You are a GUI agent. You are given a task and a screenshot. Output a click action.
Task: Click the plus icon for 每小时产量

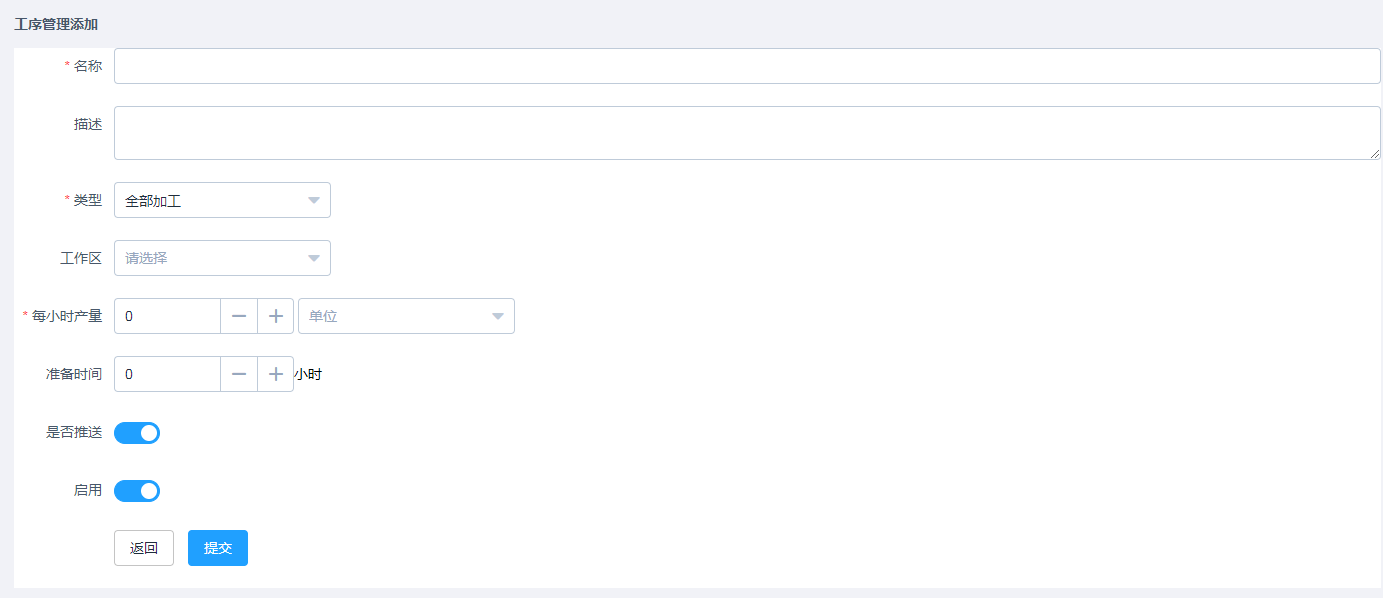click(276, 316)
